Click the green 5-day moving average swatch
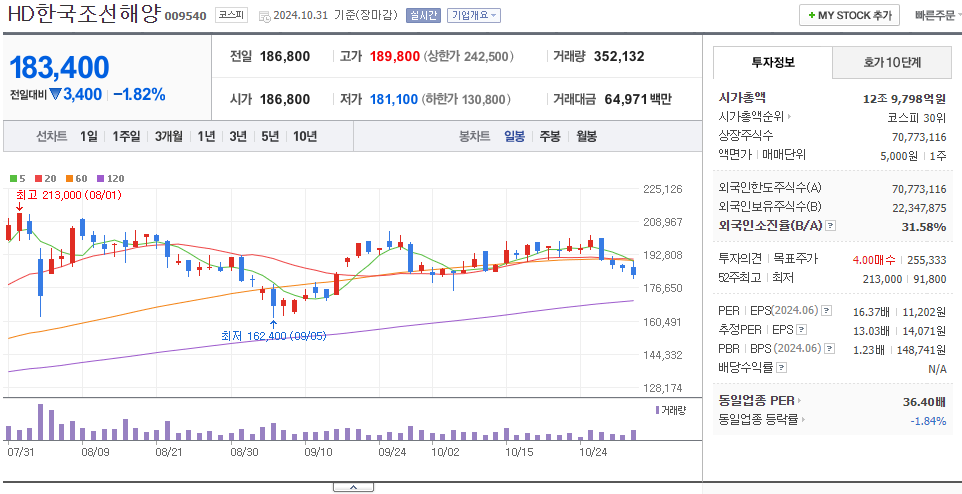This screenshot has height=494, width=962. click(x=13, y=179)
